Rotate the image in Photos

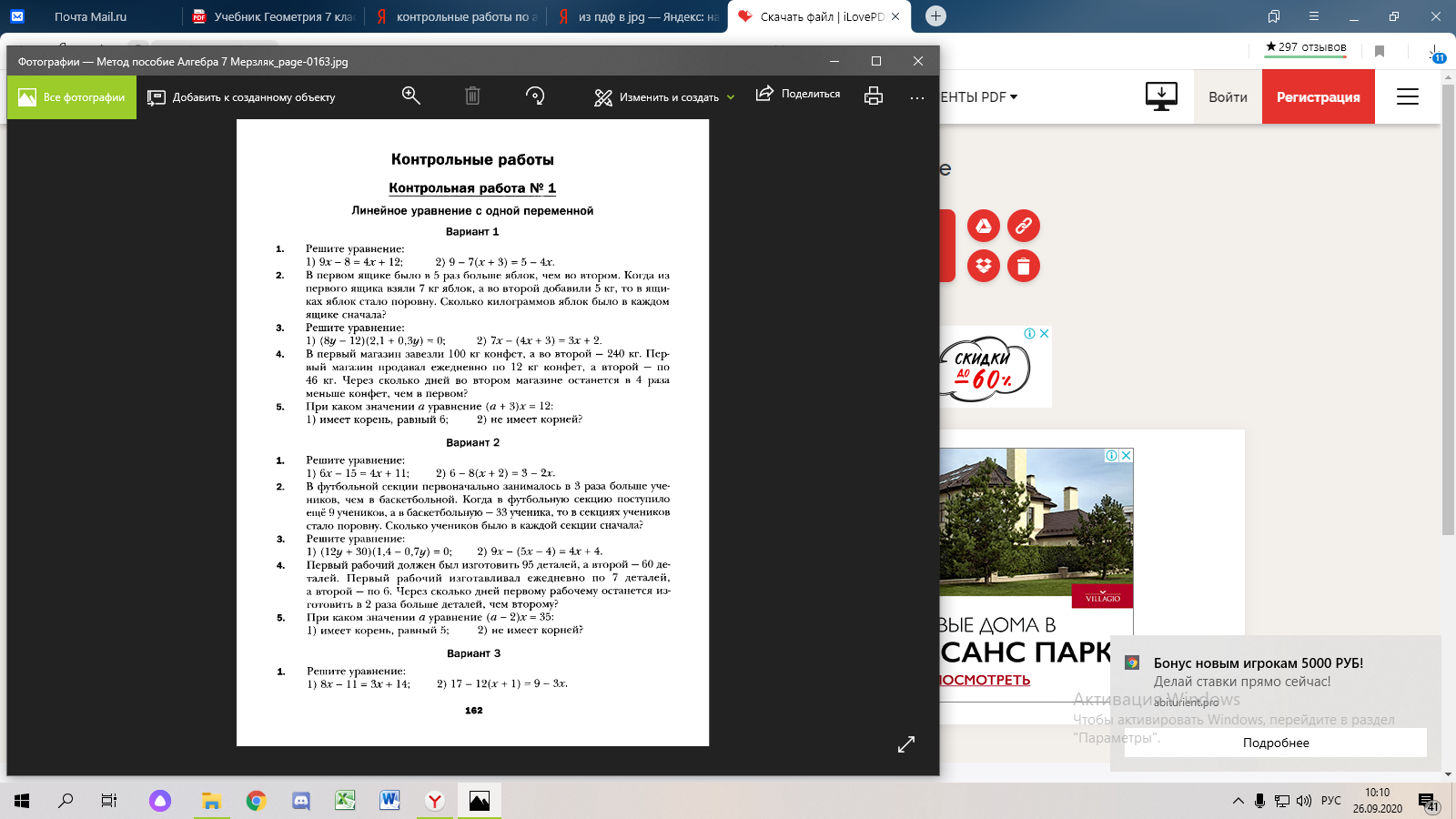(535, 96)
